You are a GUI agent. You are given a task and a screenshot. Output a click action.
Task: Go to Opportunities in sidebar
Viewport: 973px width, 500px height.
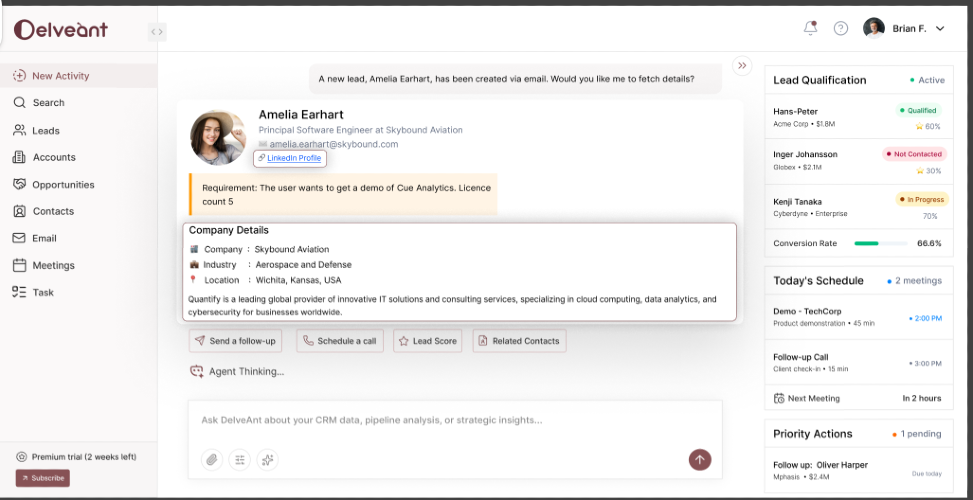click(62, 184)
